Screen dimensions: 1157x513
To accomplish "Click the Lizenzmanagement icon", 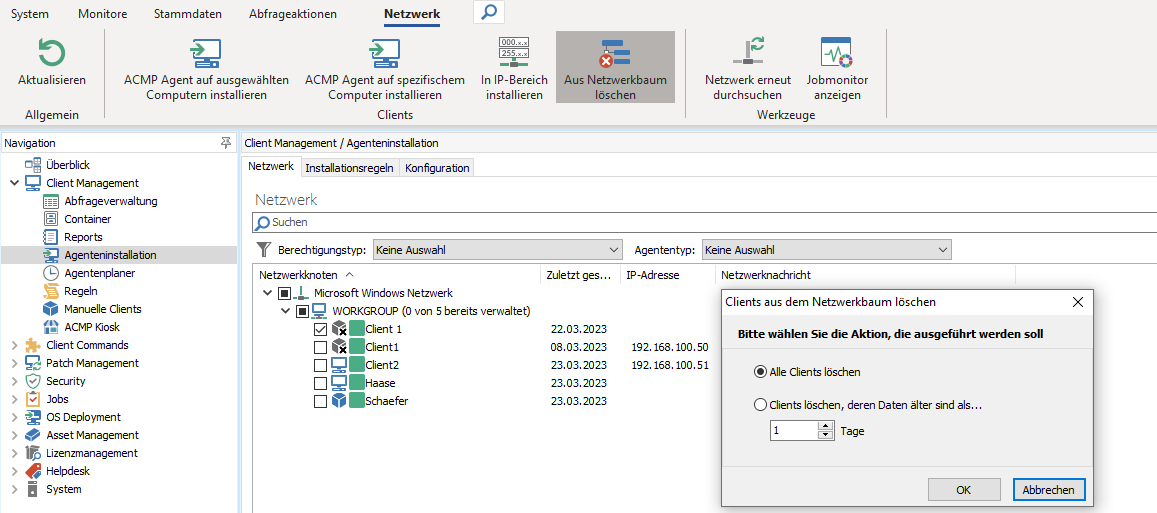I will click(x=33, y=453).
